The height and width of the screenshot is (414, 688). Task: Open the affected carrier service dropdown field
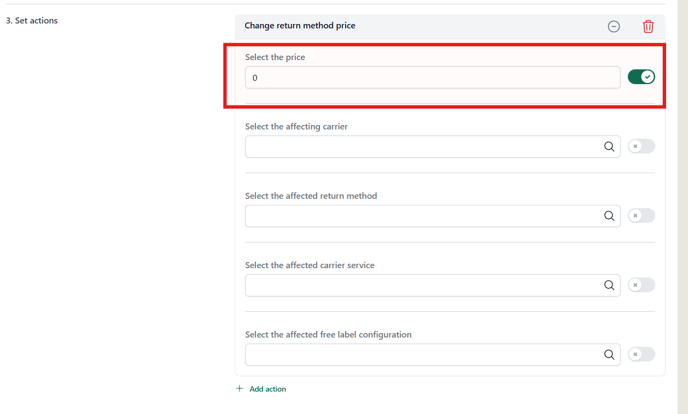(433, 285)
